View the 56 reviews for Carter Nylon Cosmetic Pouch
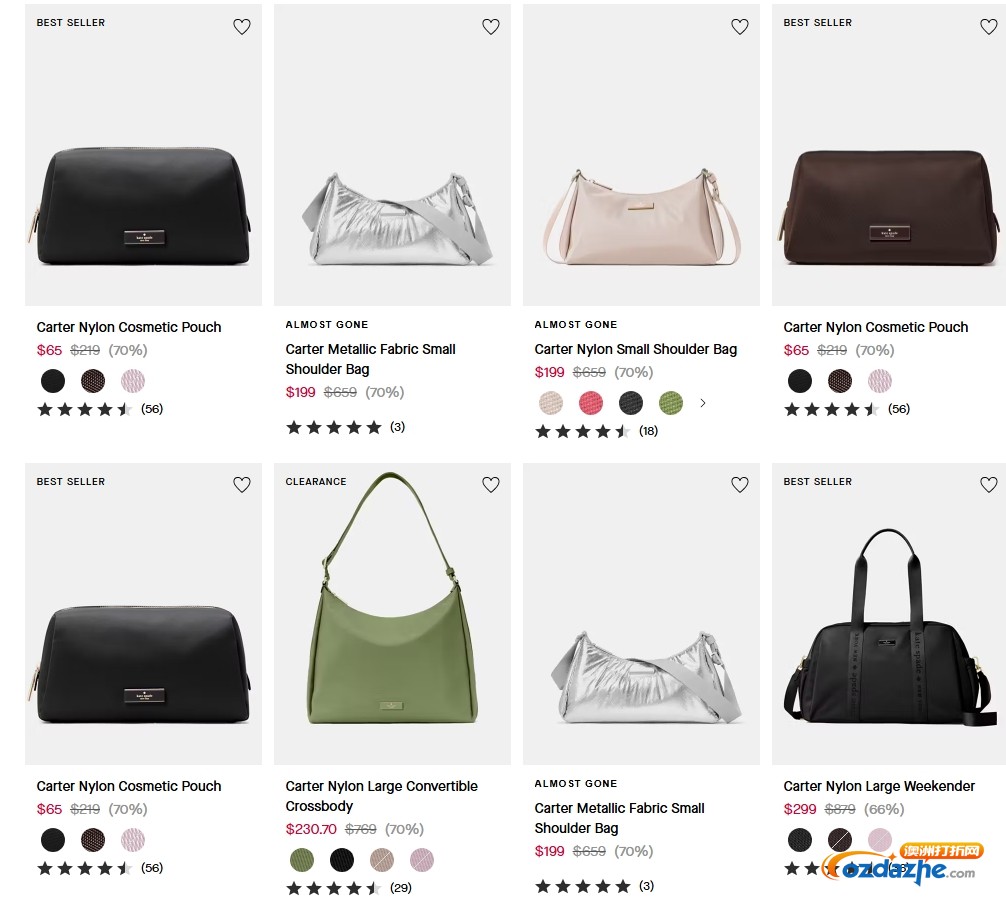Image resolution: width=1006 pixels, height=898 pixels. coord(151,409)
